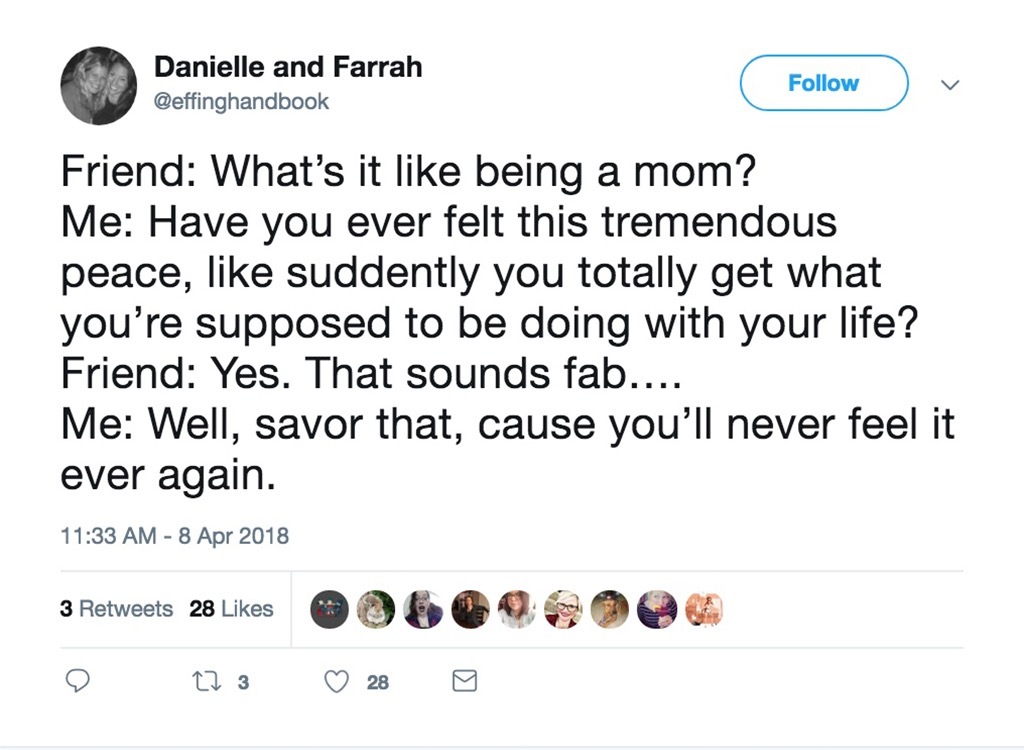Click the avatar of the surprised-face liker

423,609
